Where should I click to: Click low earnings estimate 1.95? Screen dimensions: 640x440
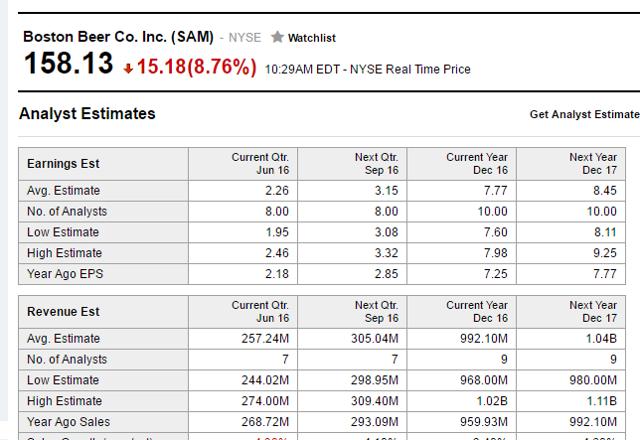(277, 232)
